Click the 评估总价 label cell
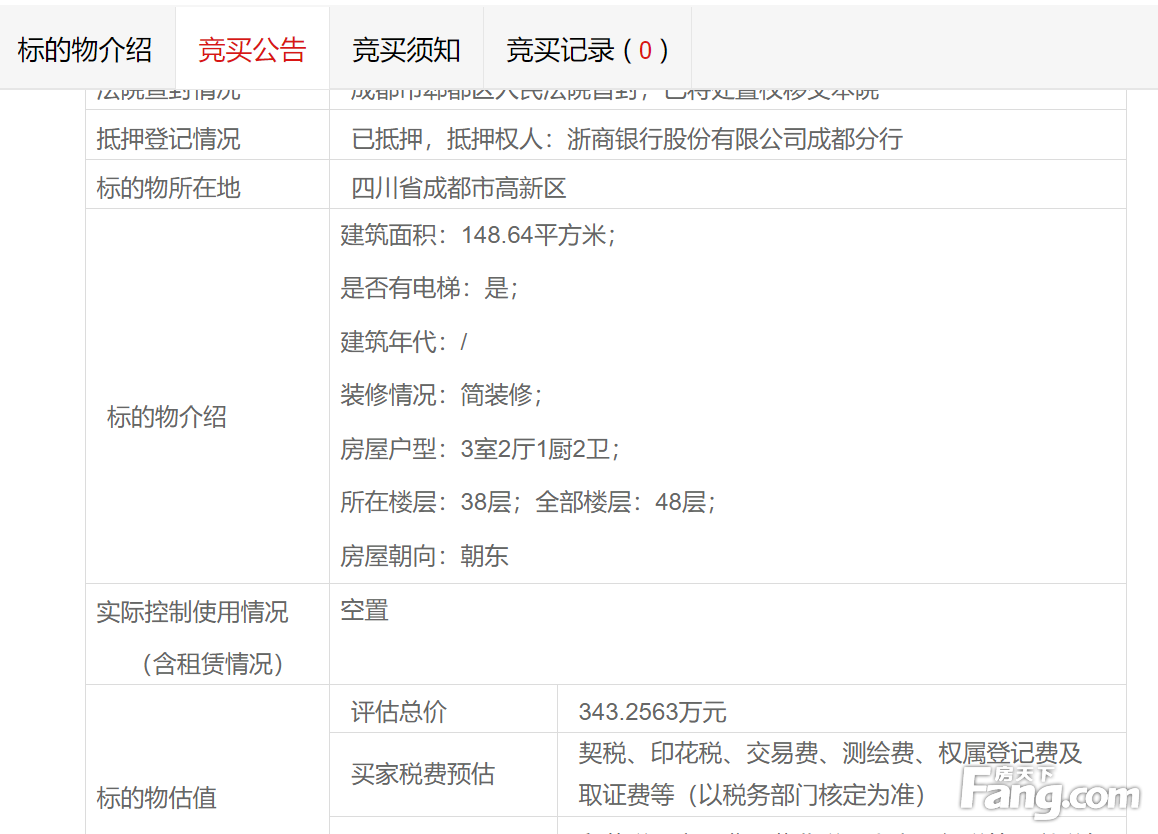This screenshot has width=1158, height=834. pyautogui.click(x=399, y=712)
